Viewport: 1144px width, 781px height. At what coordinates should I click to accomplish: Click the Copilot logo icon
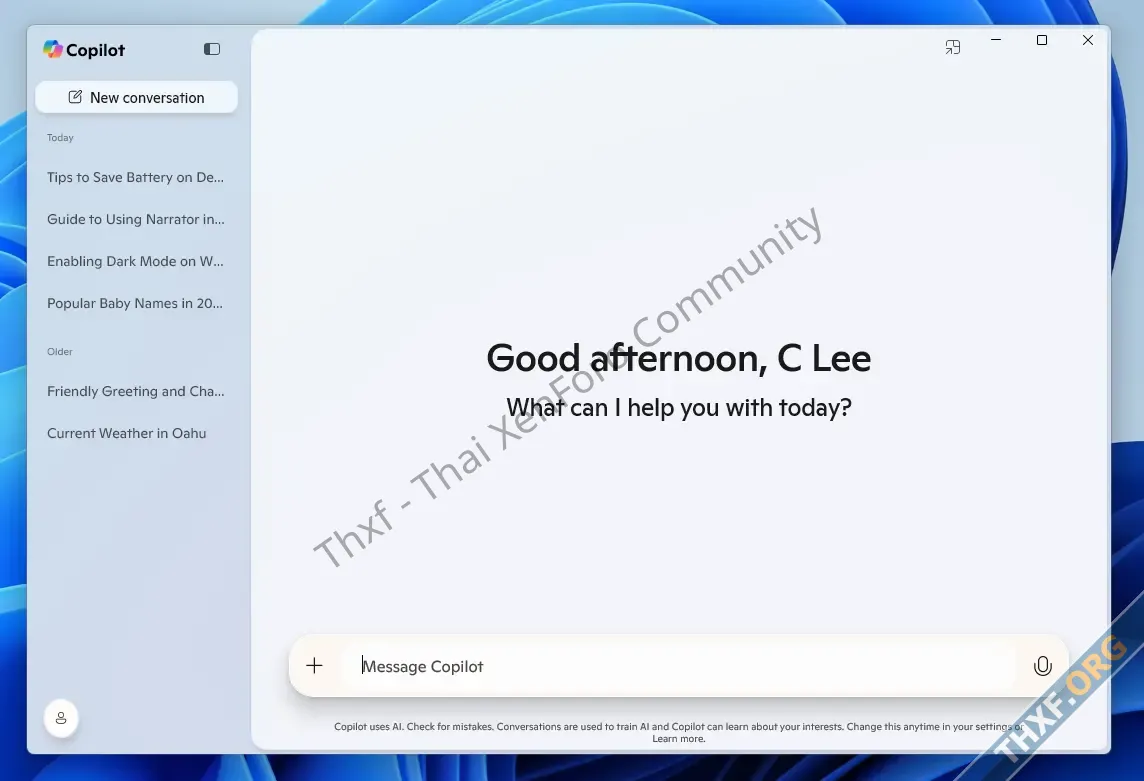(x=53, y=50)
